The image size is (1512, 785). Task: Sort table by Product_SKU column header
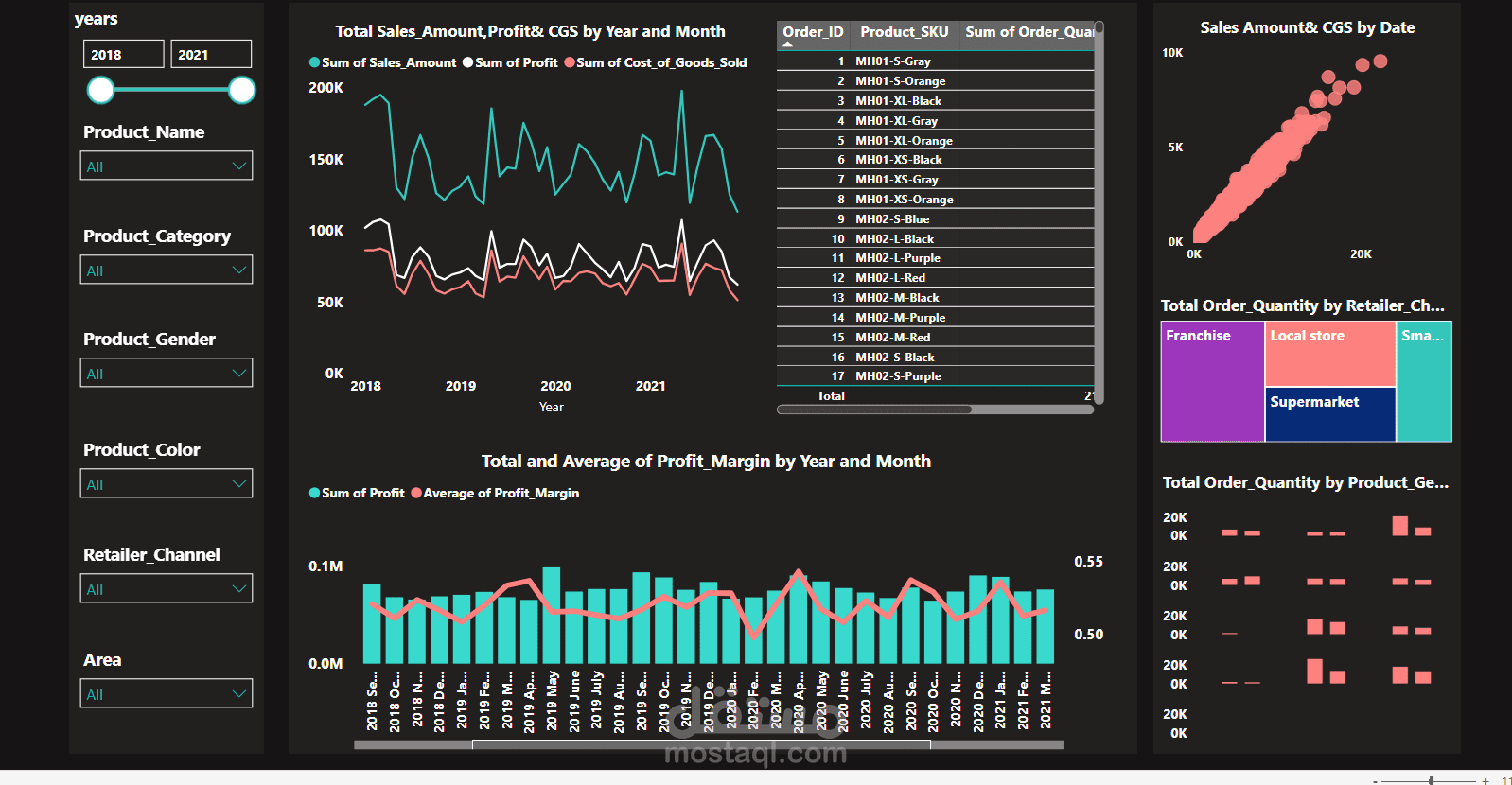pos(904,32)
